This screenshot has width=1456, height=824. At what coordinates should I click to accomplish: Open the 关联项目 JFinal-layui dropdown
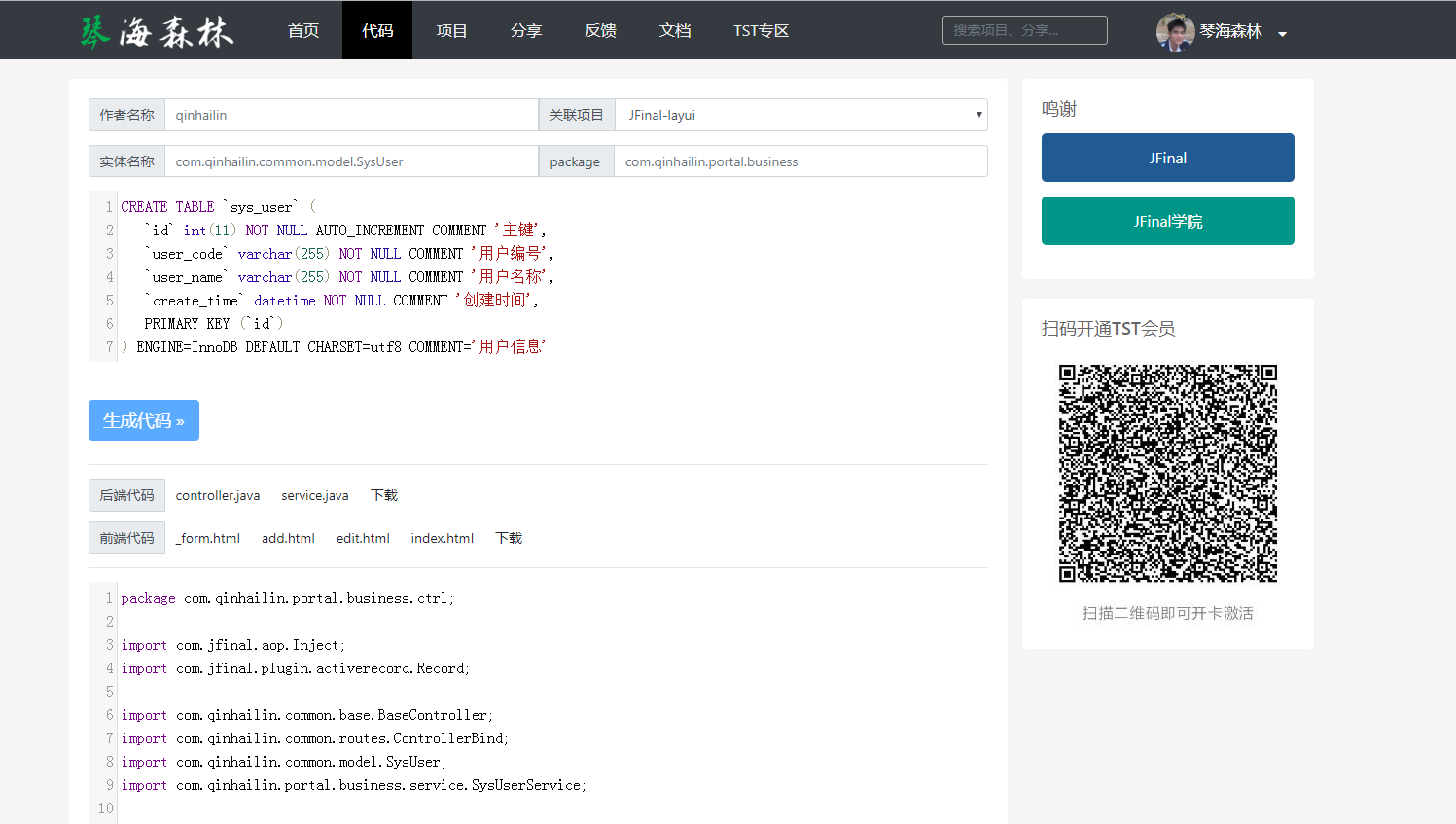coord(801,115)
